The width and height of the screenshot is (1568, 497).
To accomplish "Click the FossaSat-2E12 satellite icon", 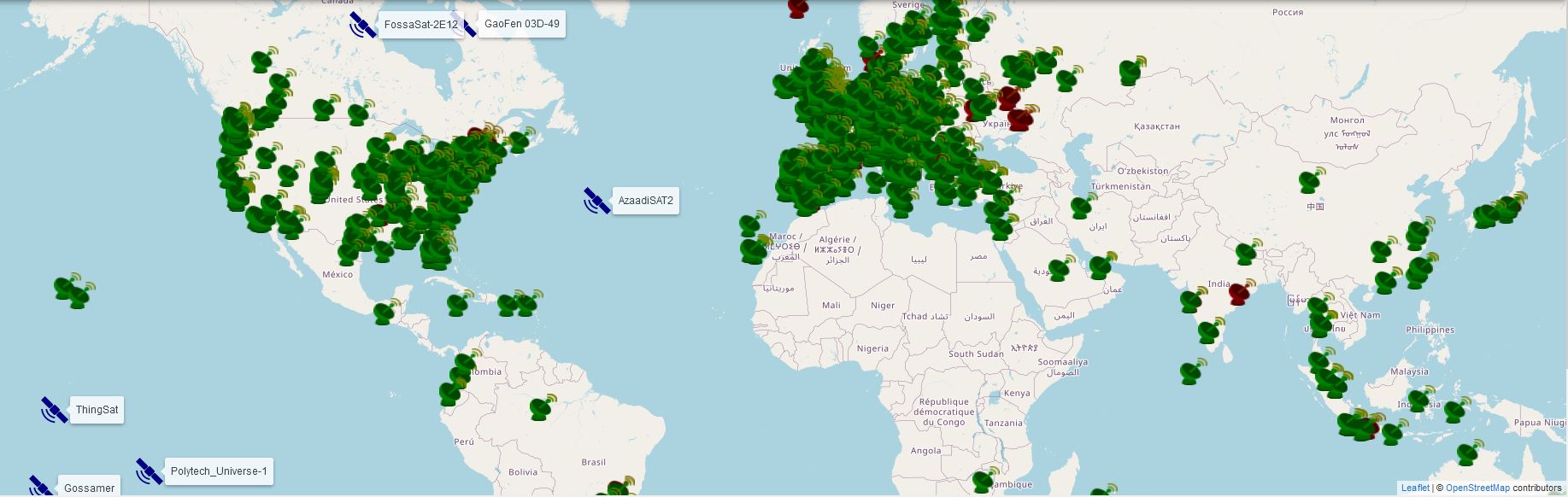I will 363,25.
